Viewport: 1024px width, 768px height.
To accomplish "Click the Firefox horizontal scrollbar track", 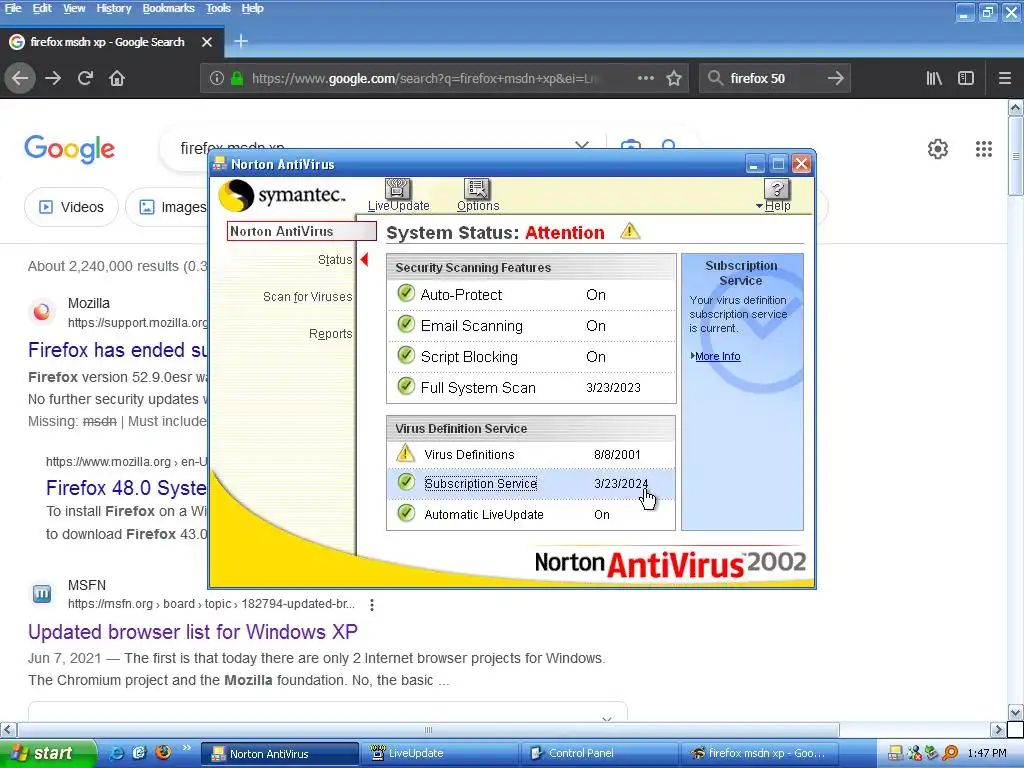I will coord(914,729).
